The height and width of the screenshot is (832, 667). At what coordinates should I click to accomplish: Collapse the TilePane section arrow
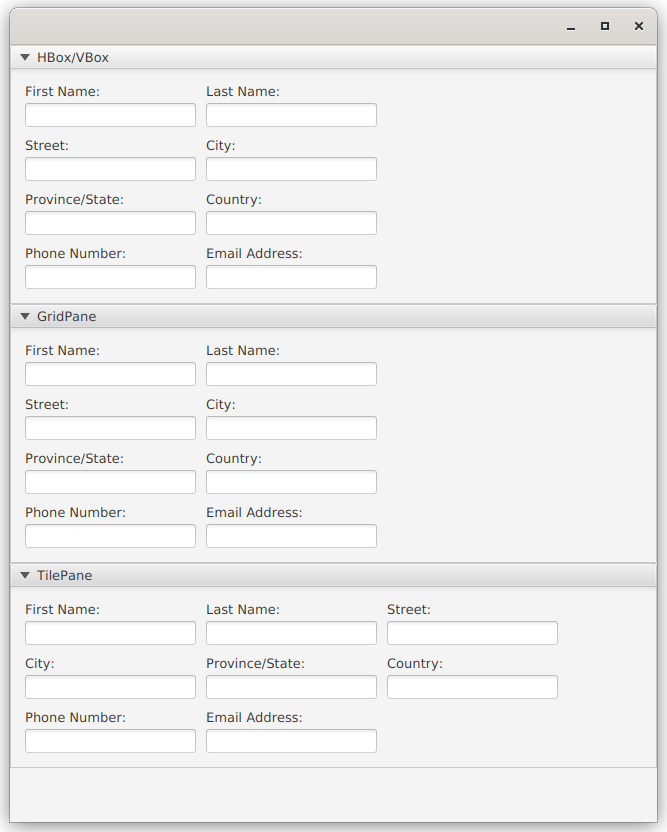click(25, 575)
